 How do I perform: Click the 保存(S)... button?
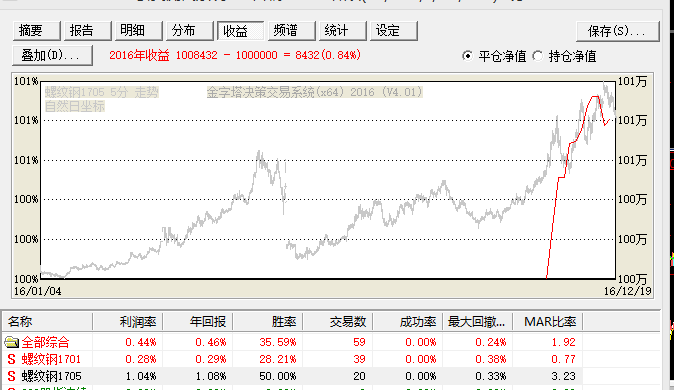[617, 31]
